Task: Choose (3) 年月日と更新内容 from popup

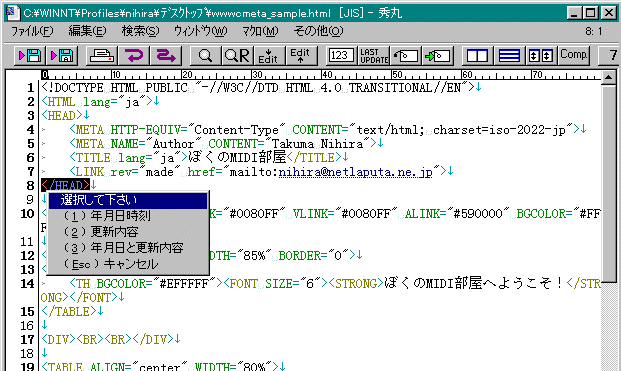Action: click(x=128, y=248)
